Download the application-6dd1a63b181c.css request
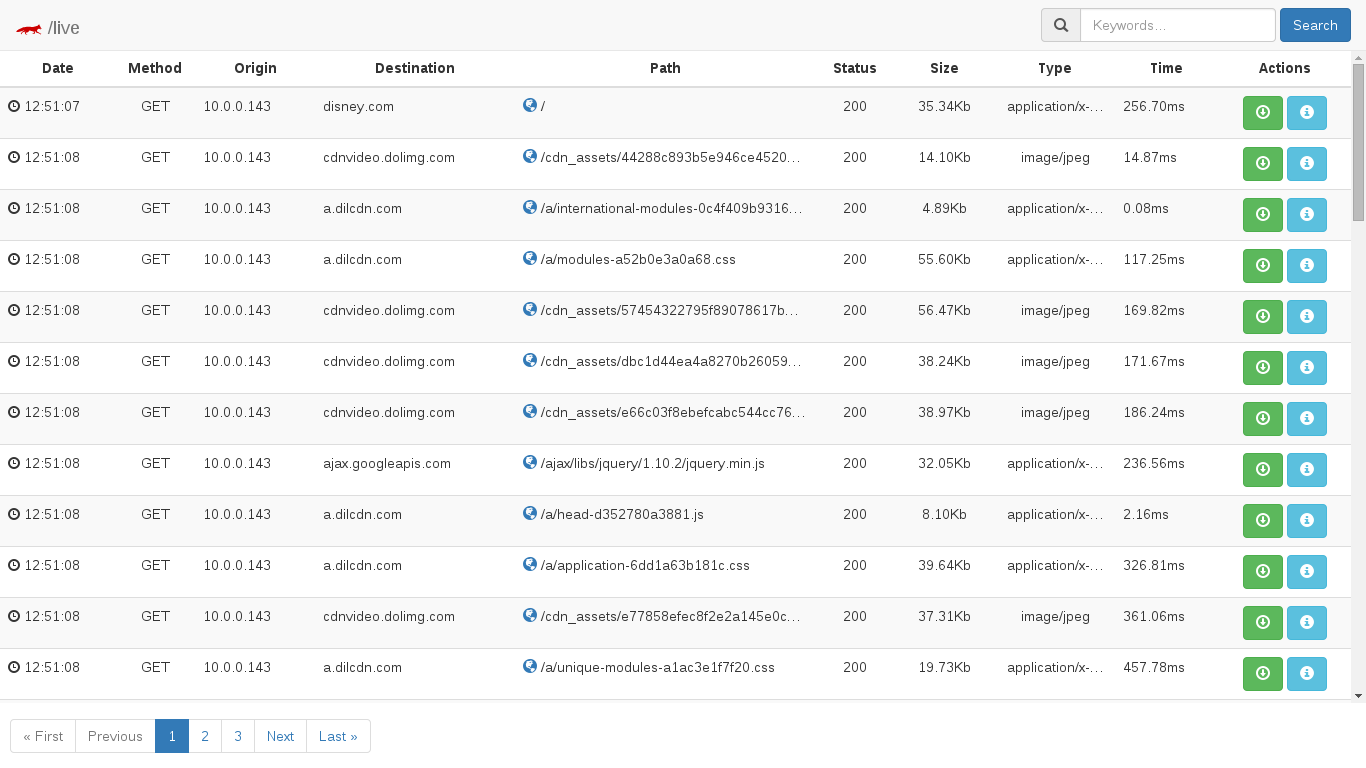This screenshot has width=1366, height=768. [1263, 572]
